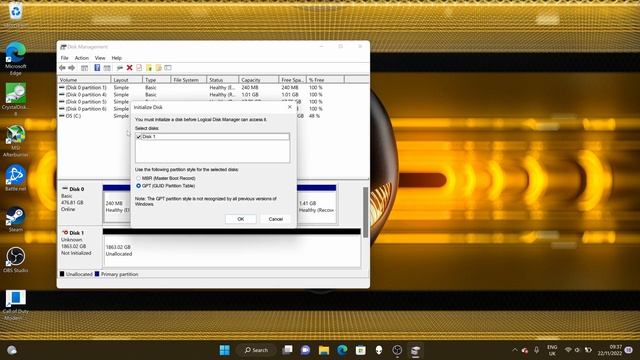The height and width of the screenshot is (360, 640).
Task: Sort by the % Free column header
Action: 325,80
